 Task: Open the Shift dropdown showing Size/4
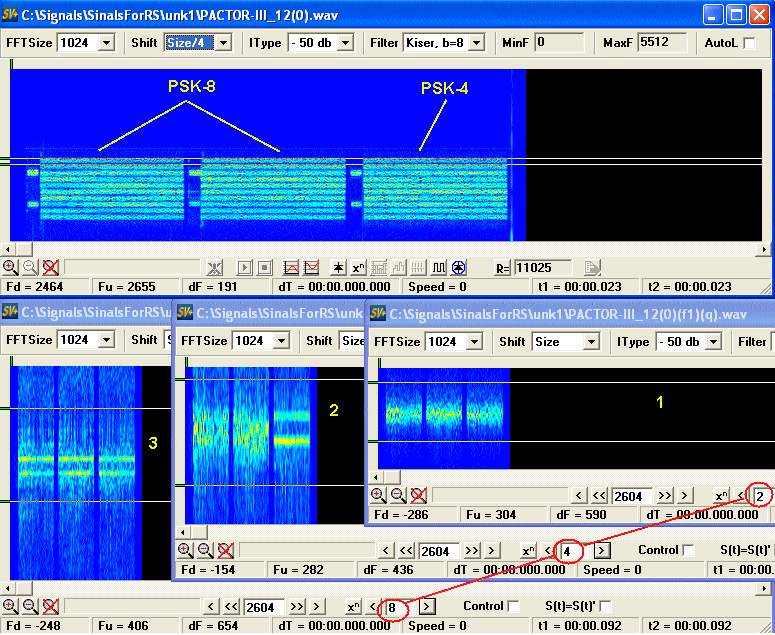[224, 42]
